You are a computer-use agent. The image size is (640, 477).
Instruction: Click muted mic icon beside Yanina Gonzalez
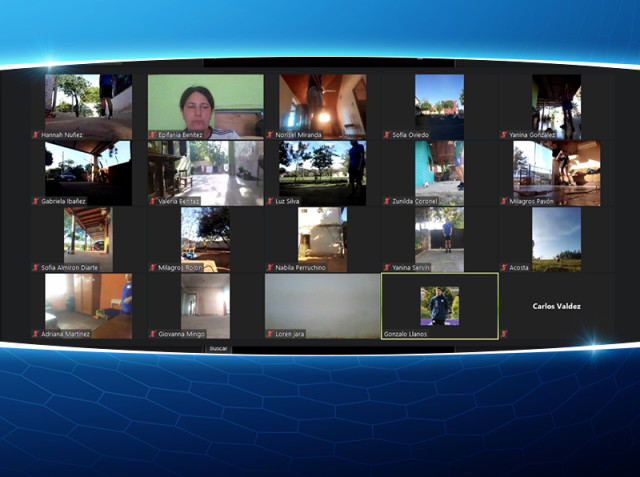click(504, 135)
